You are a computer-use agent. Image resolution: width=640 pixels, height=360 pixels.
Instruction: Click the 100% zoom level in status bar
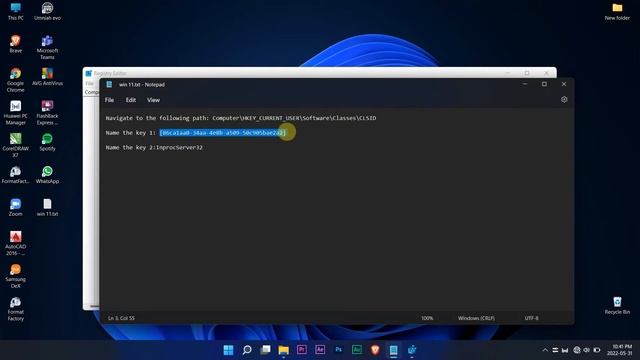pos(427,318)
